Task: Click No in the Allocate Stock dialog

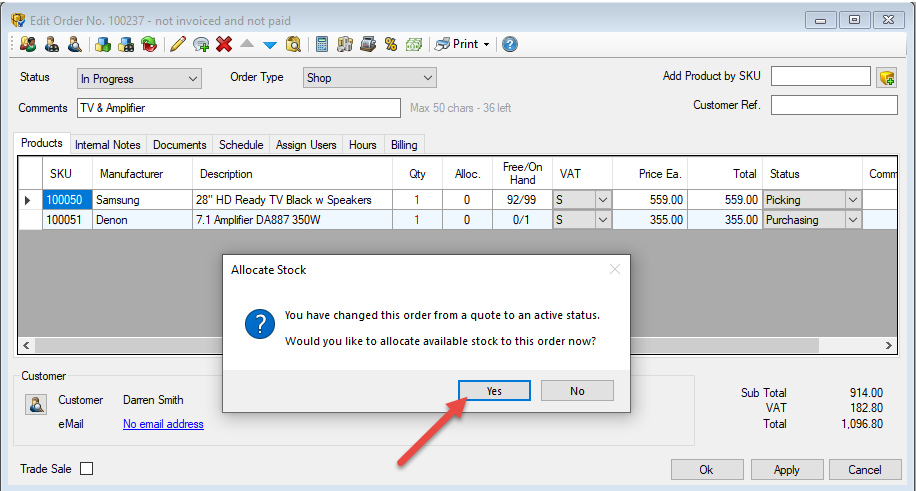Action: (577, 391)
